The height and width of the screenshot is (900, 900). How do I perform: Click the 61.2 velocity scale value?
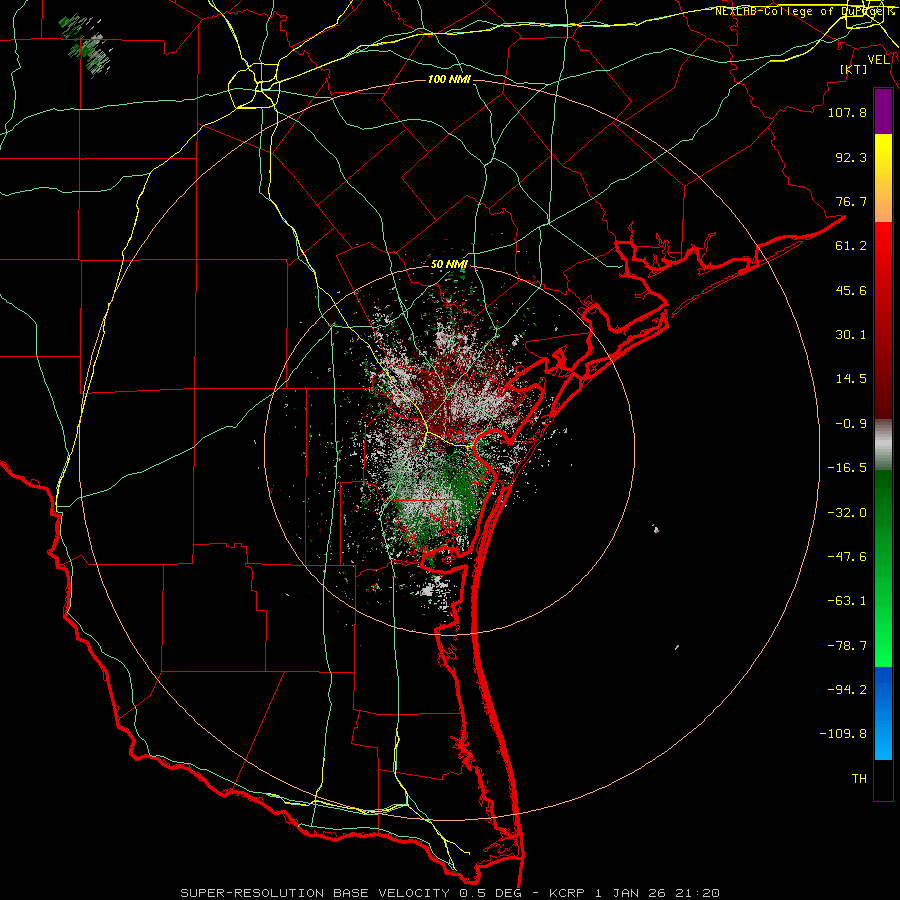851,246
